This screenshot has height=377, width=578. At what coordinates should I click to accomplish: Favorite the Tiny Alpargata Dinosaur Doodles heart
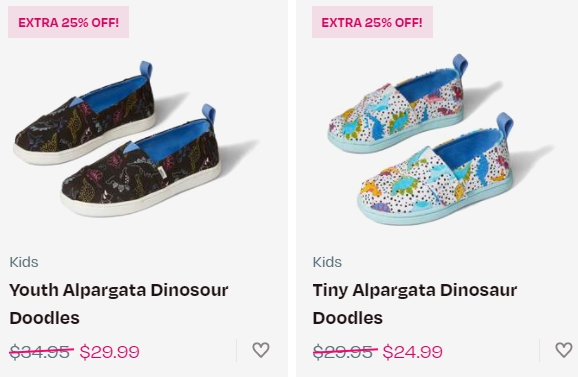564,350
